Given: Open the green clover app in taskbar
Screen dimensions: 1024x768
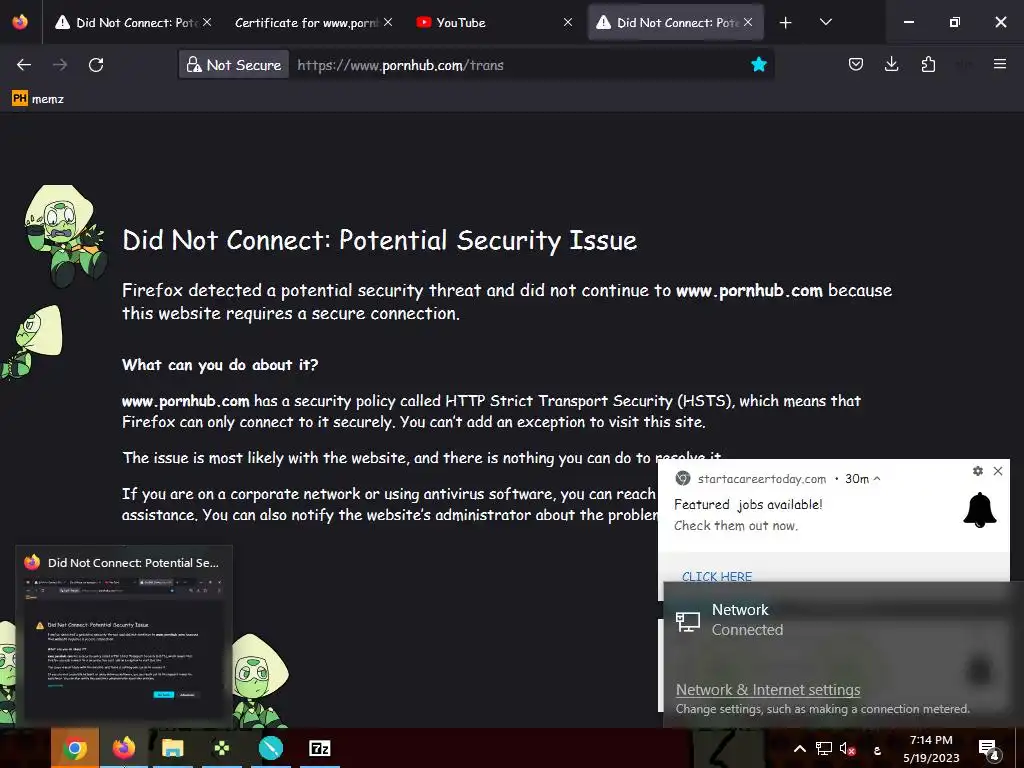Looking at the screenshot, I should (221, 748).
